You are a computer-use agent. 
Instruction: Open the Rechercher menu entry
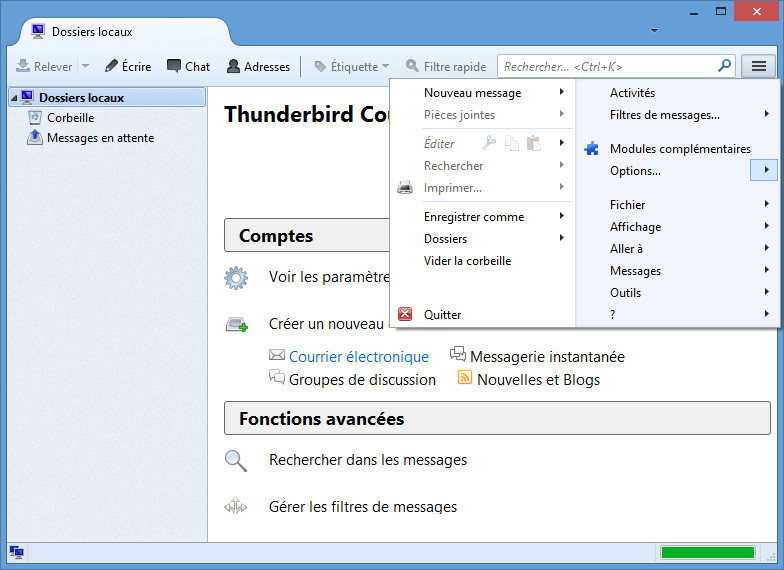coord(482,166)
